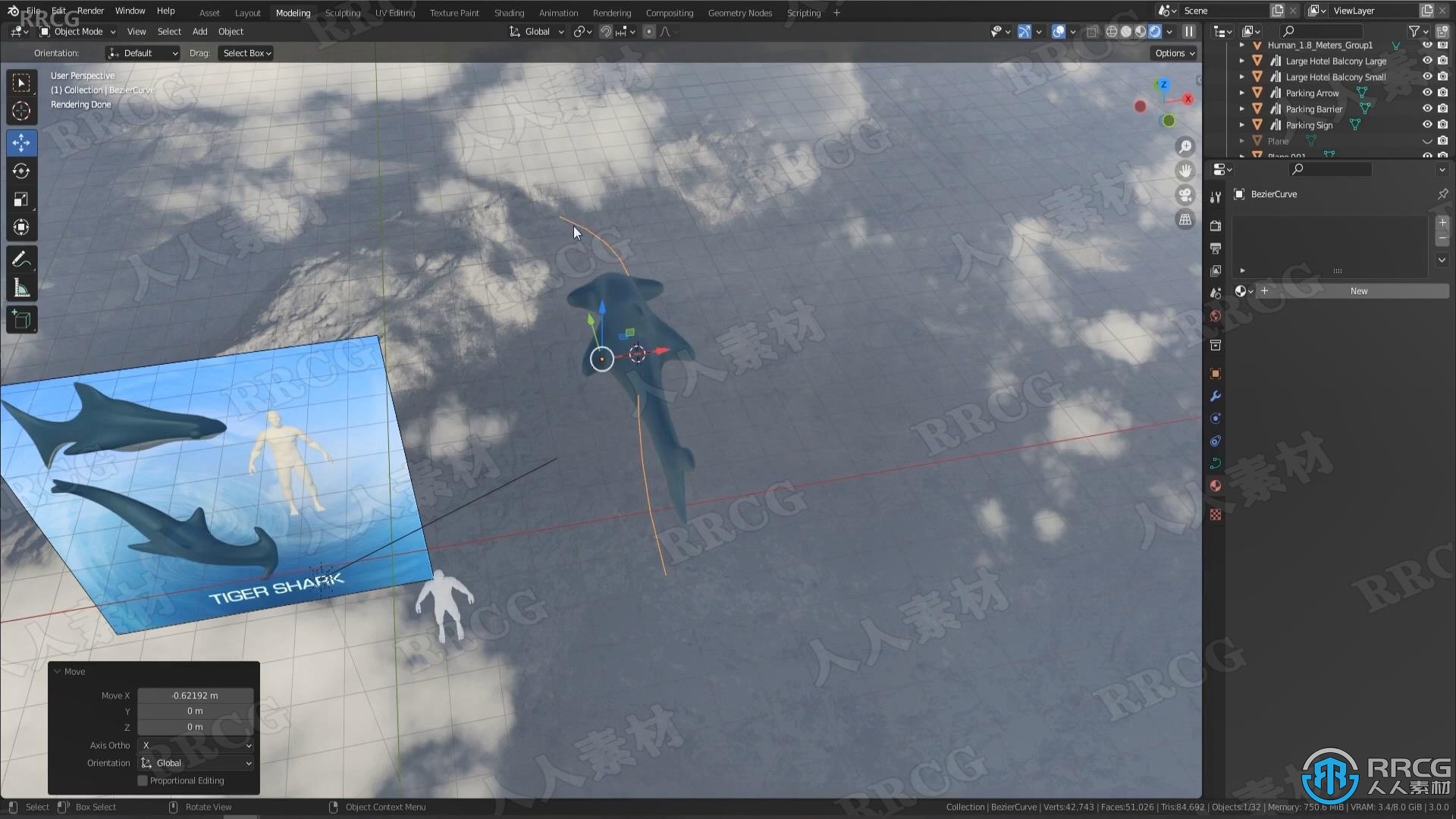Screen dimensions: 1456x819
Task: Click the Add Cube icon in toolbar
Action: pos(21,318)
